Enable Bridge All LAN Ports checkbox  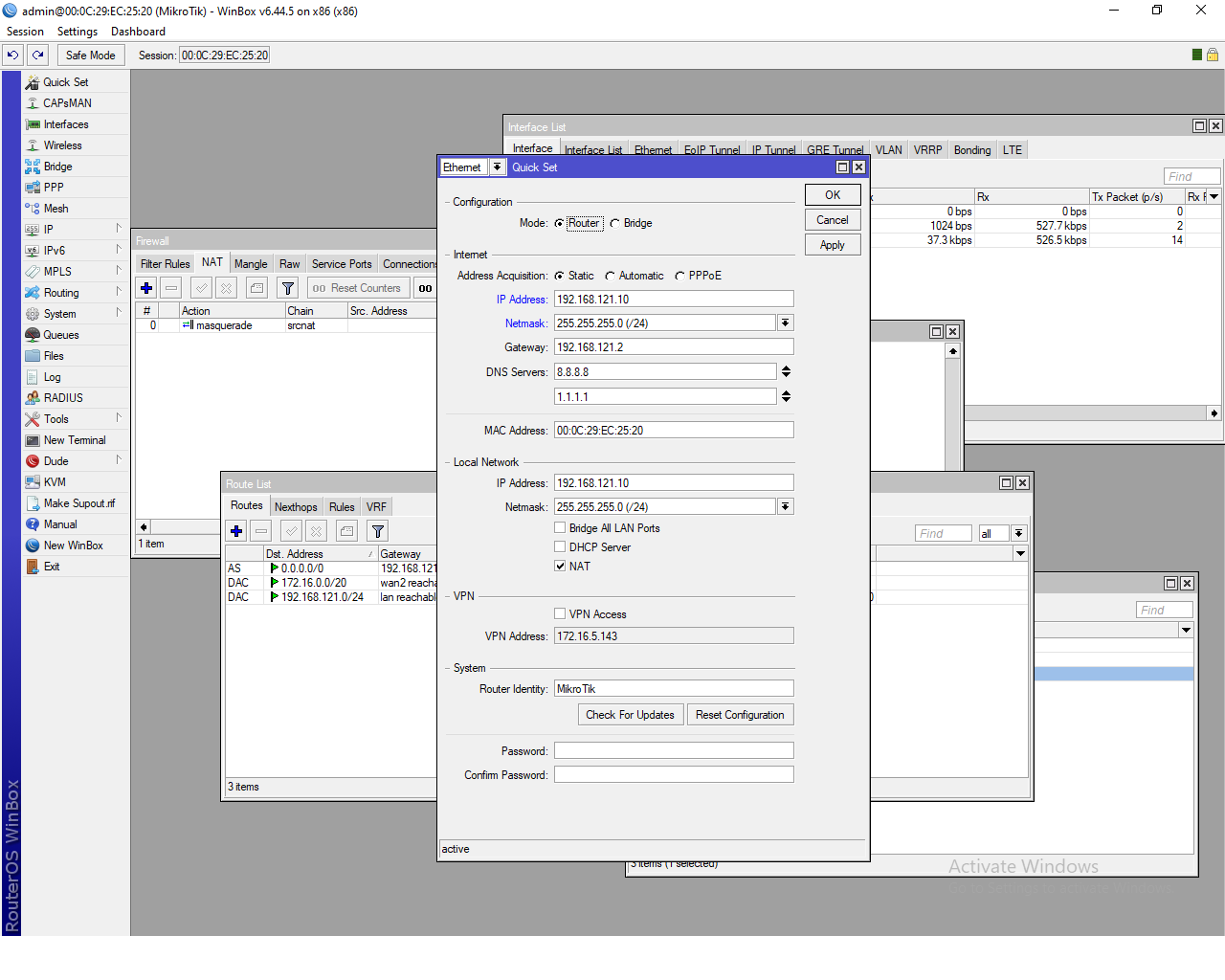pyautogui.click(x=560, y=528)
